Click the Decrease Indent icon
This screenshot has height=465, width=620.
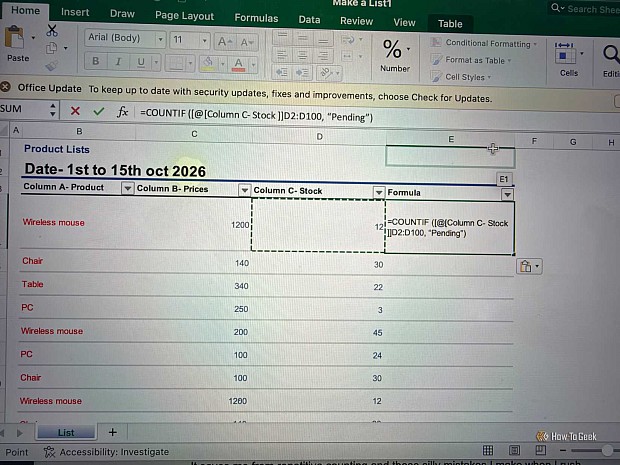coord(282,72)
